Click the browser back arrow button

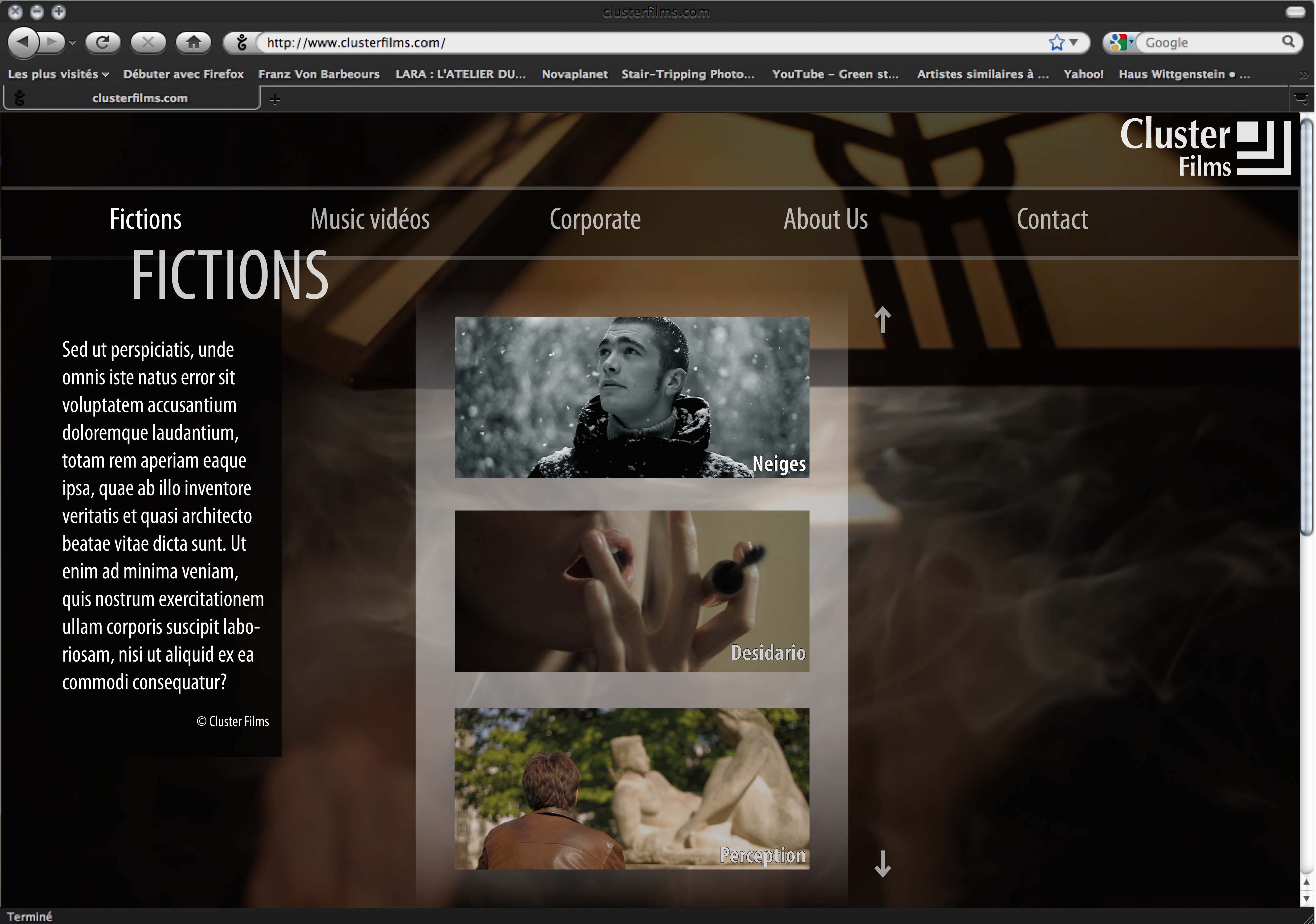click(x=23, y=43)
